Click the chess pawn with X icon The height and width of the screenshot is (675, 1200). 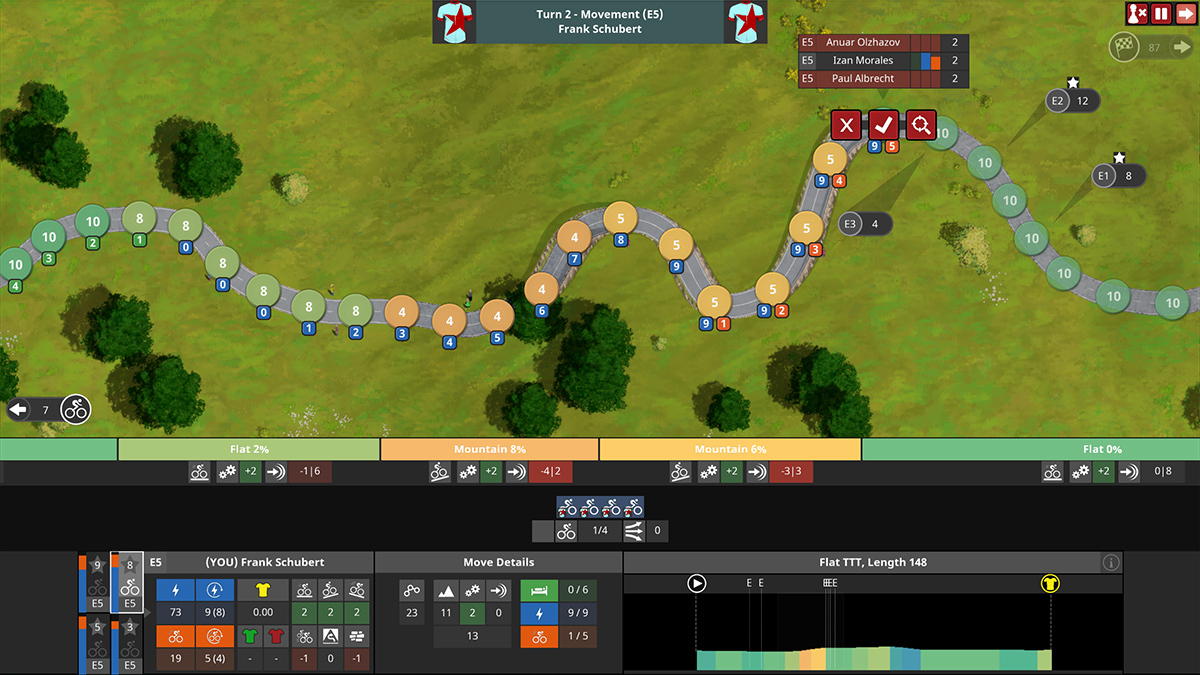tap(1137, 13)
